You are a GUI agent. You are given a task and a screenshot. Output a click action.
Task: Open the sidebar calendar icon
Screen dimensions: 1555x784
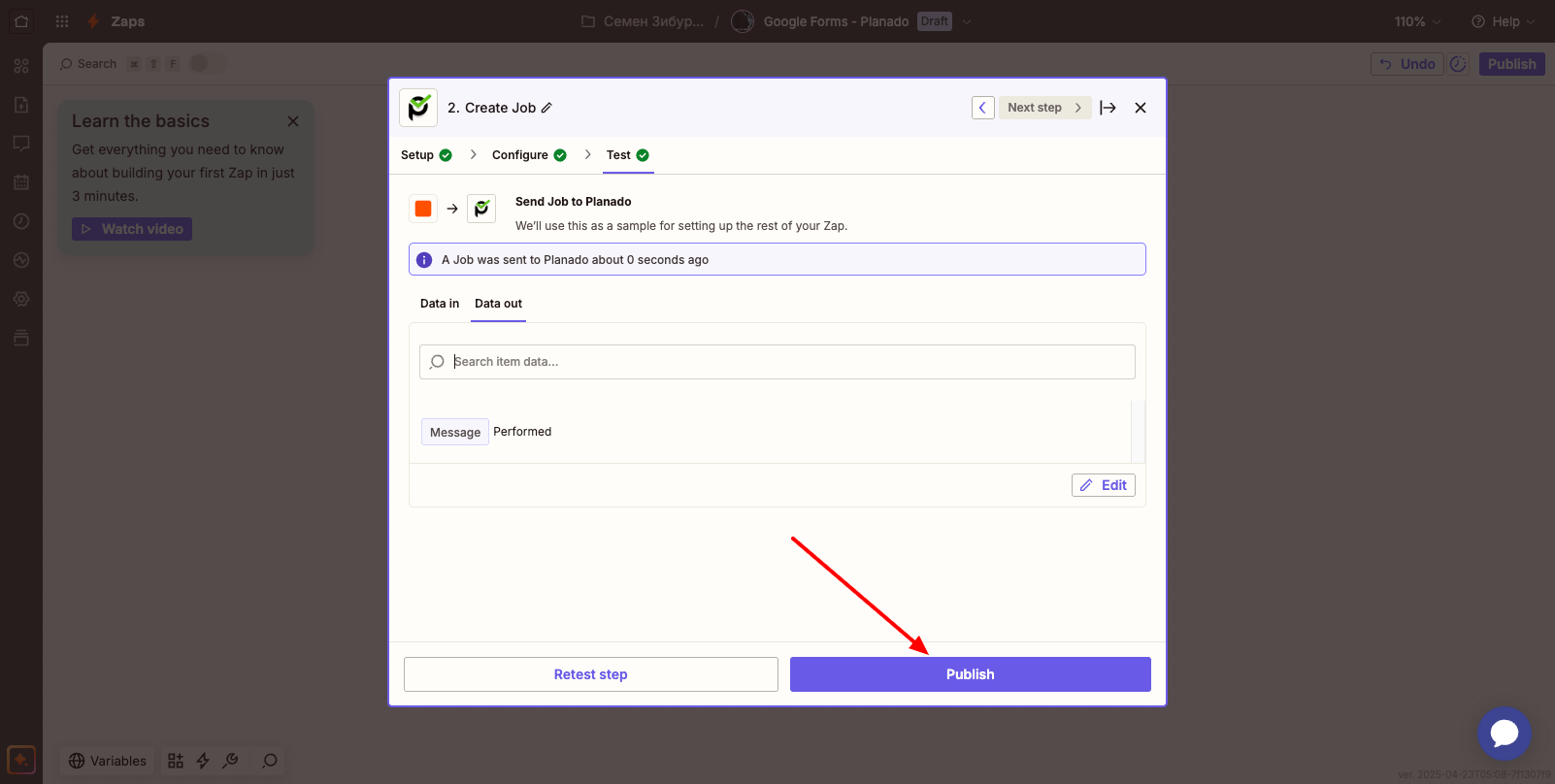(x=21, y=182)
